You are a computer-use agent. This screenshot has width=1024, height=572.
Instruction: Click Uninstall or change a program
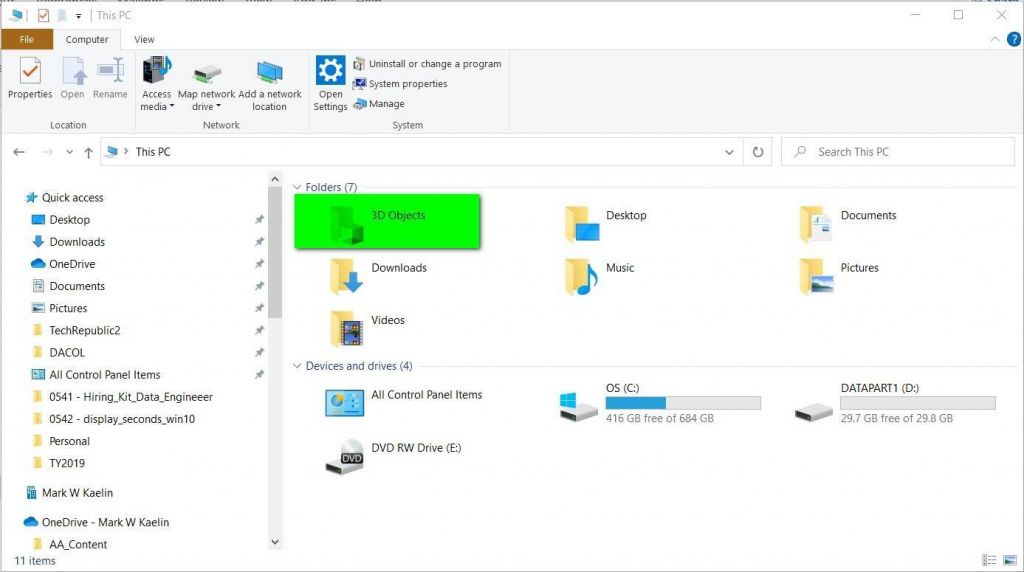pos(428,64)
